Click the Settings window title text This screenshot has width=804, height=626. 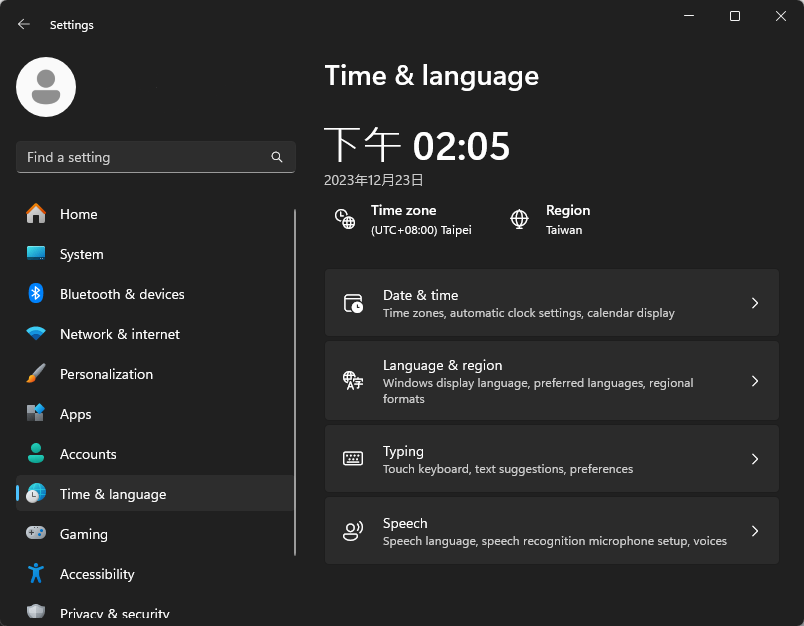point(72,25)
